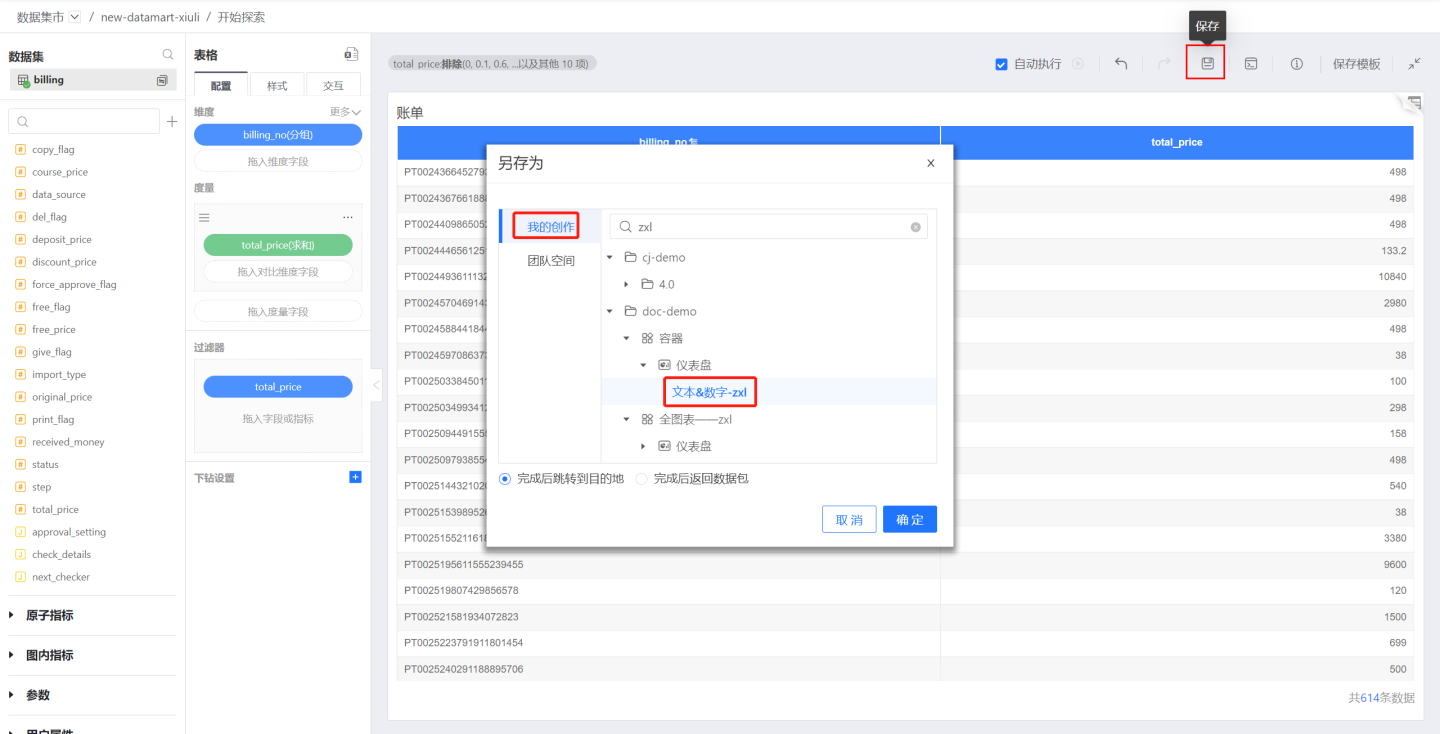
Task: Click the collapse fullscreen arrows icon
Action: point(1414,63)
